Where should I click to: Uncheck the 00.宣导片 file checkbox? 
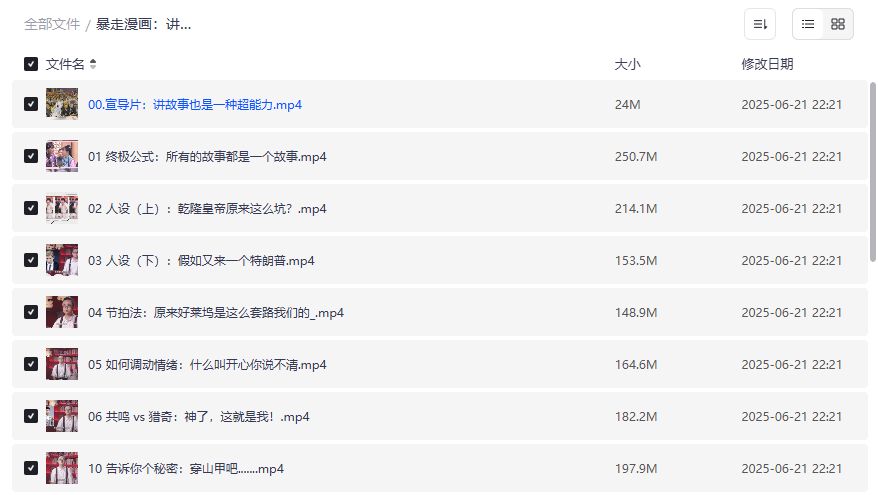[x=31, y=104]
